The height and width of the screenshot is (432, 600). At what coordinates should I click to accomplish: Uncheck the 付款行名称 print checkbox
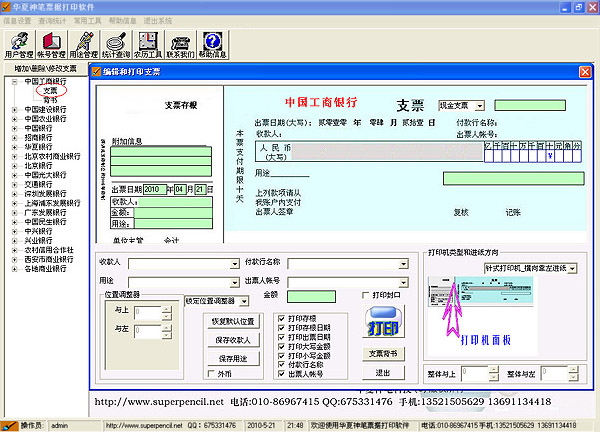[x=281, y=365]
